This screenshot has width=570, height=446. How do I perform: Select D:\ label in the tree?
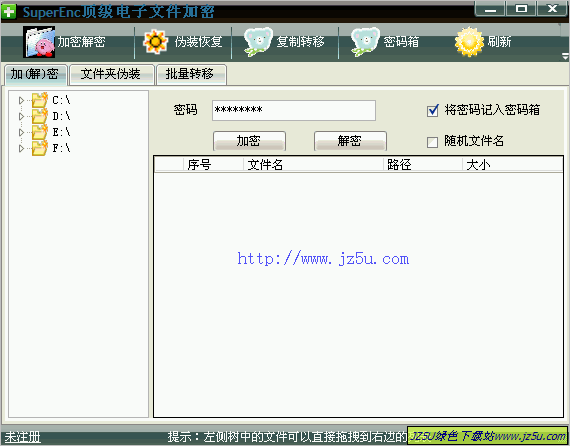tap(61, 116)
